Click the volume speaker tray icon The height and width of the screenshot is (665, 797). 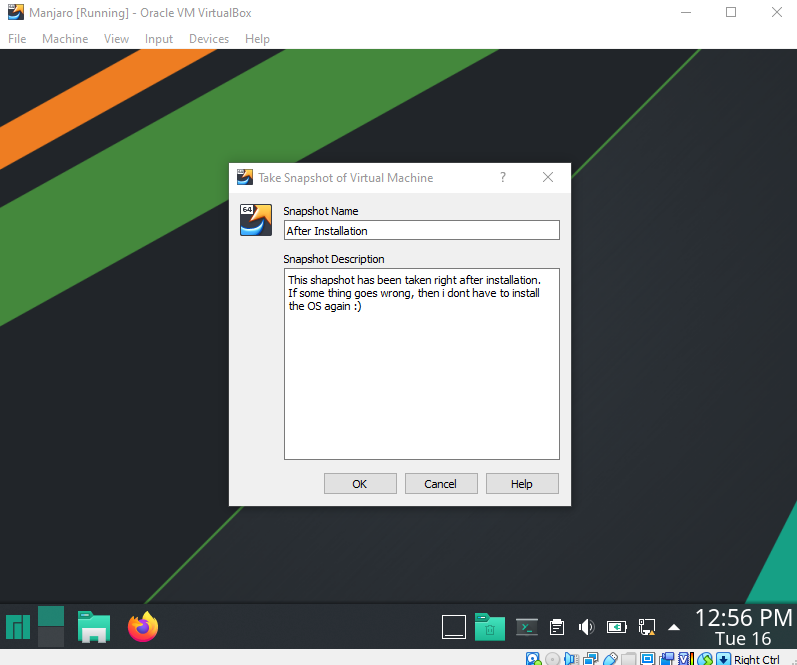[x=587, y=627]
